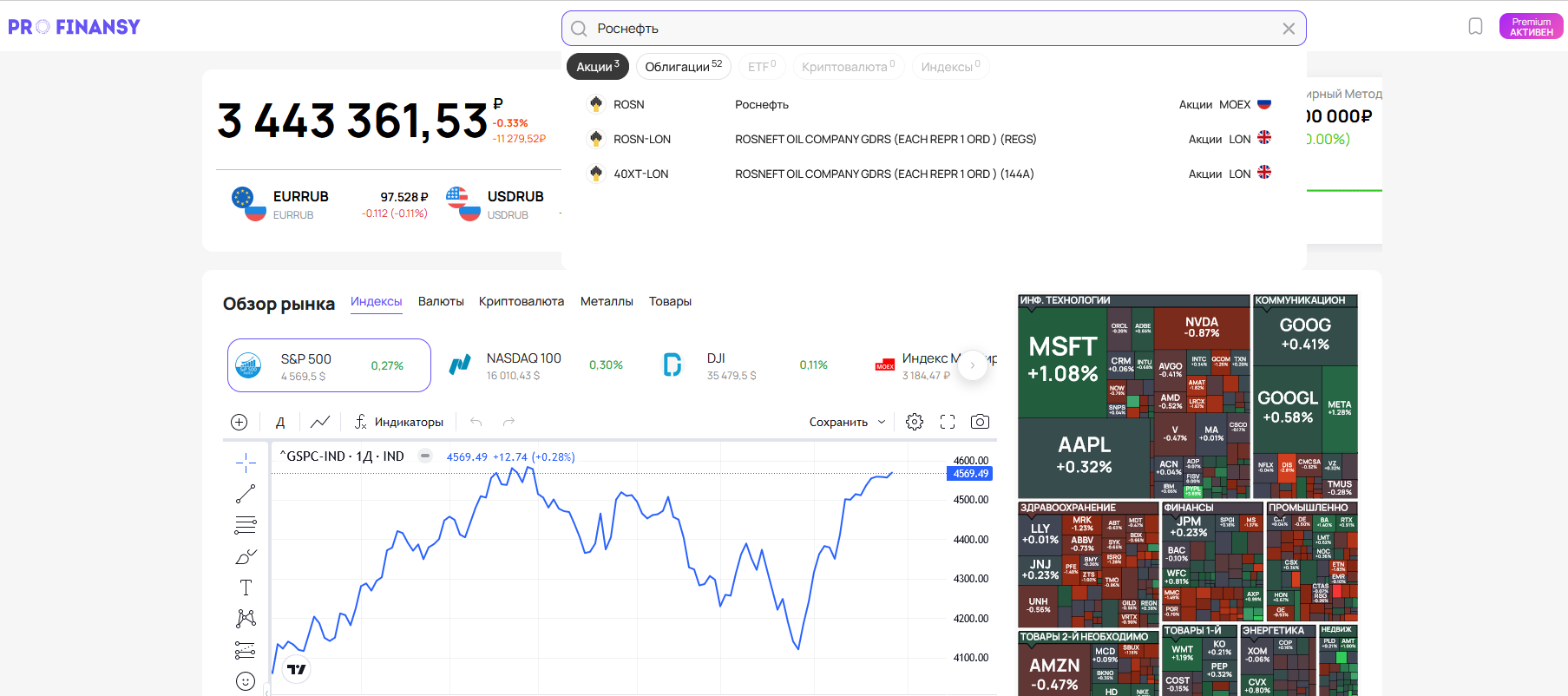
Task: Click the add symbol plus icon
Action: (239, 422)
